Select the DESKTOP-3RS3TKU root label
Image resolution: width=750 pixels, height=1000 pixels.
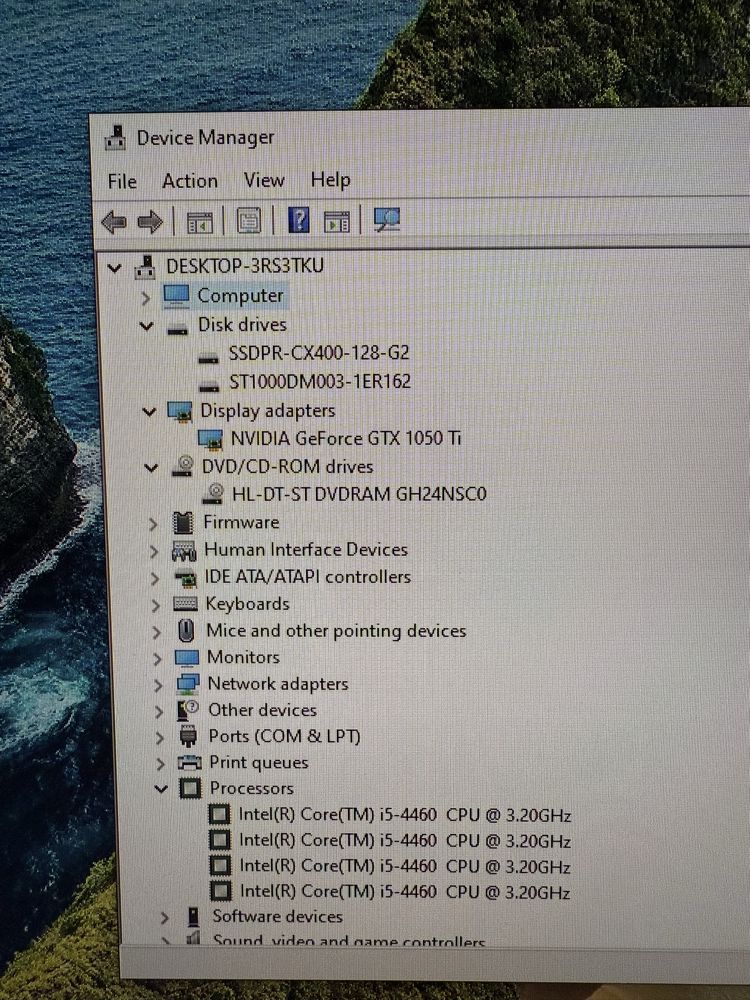click(x=245, y=266)
